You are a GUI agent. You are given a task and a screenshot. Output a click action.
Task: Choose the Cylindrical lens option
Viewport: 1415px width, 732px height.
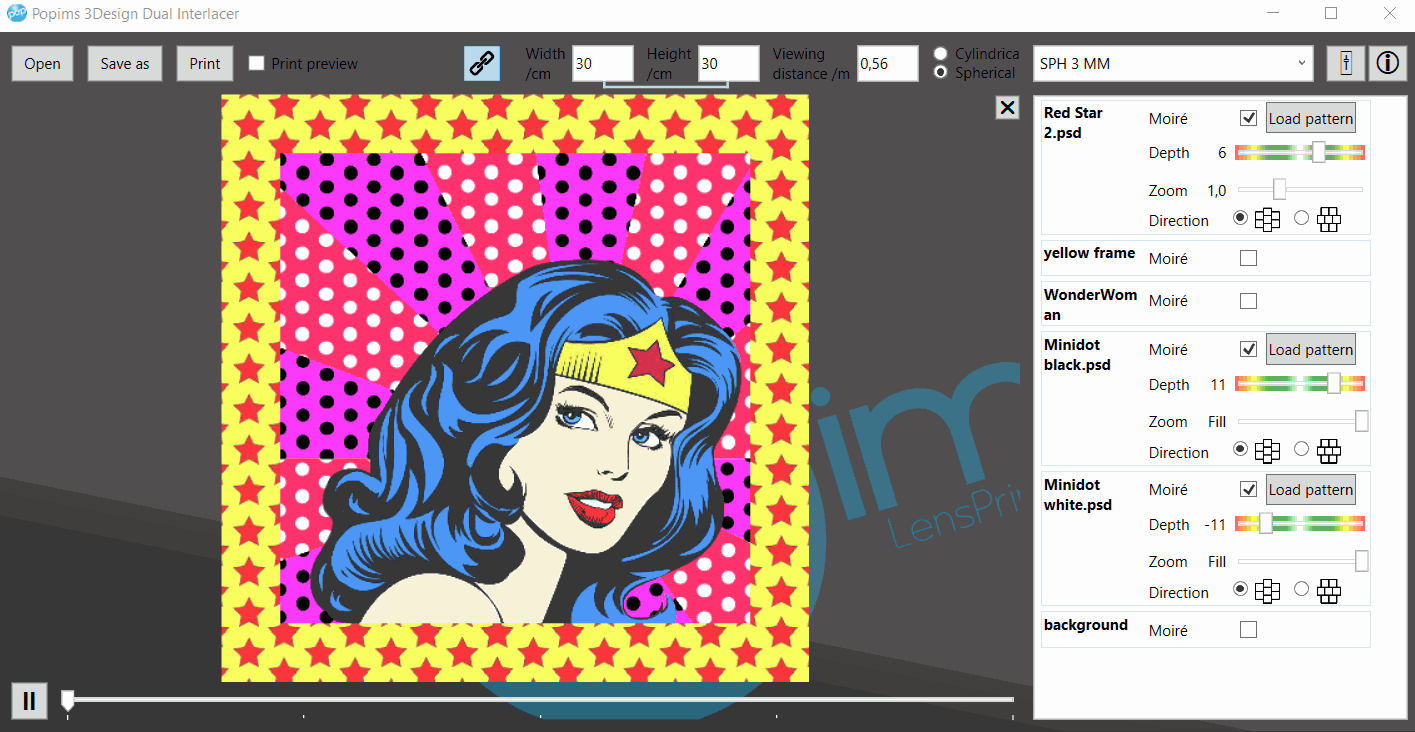pos(941,53)
